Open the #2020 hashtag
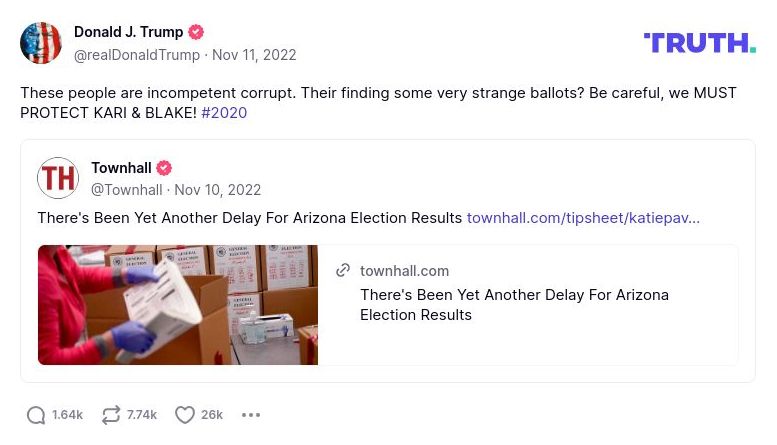Screen dimensions: 777x445 click(224, 113)
